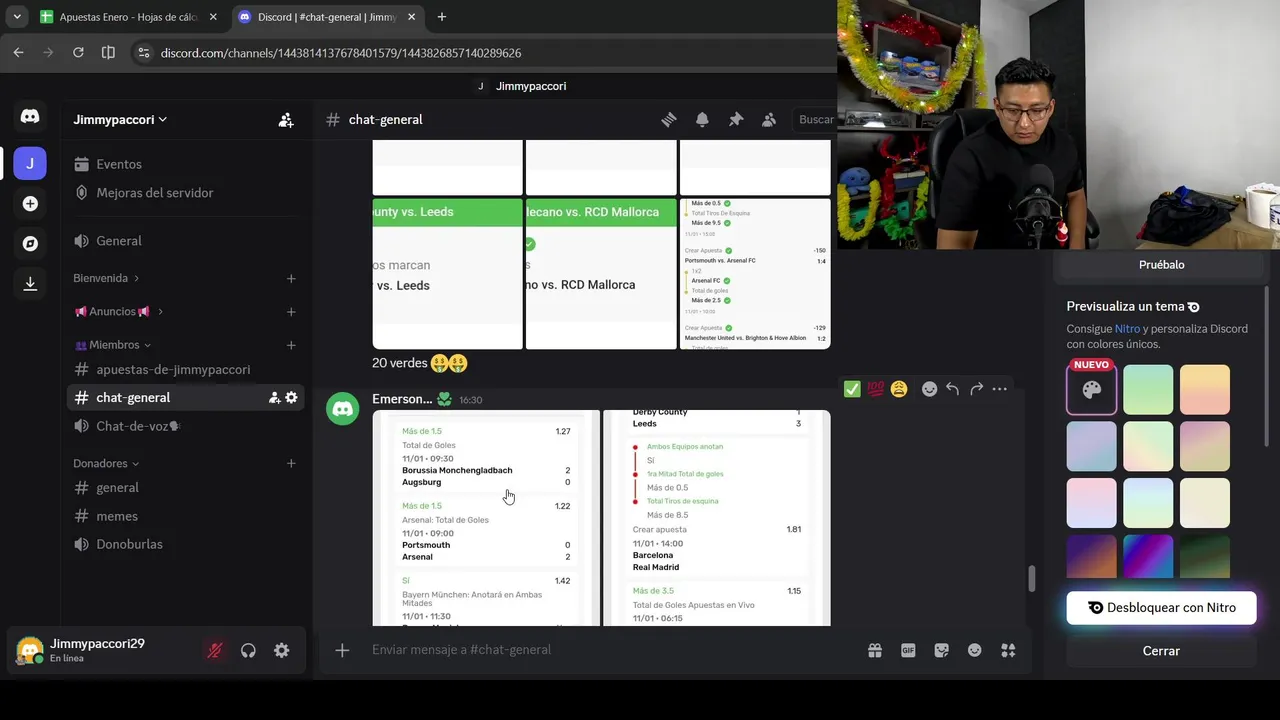Invite people to the Jimmypaccori server
The height and width of the screenshot is (720, 1280).
coord(286,119)
